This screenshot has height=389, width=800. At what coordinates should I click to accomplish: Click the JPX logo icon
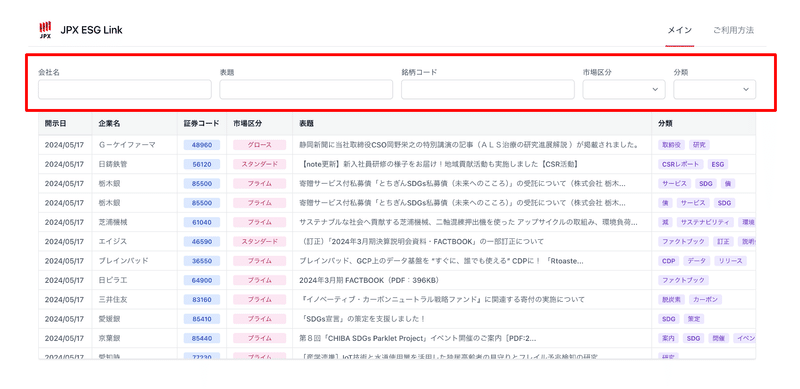point(45,30)
